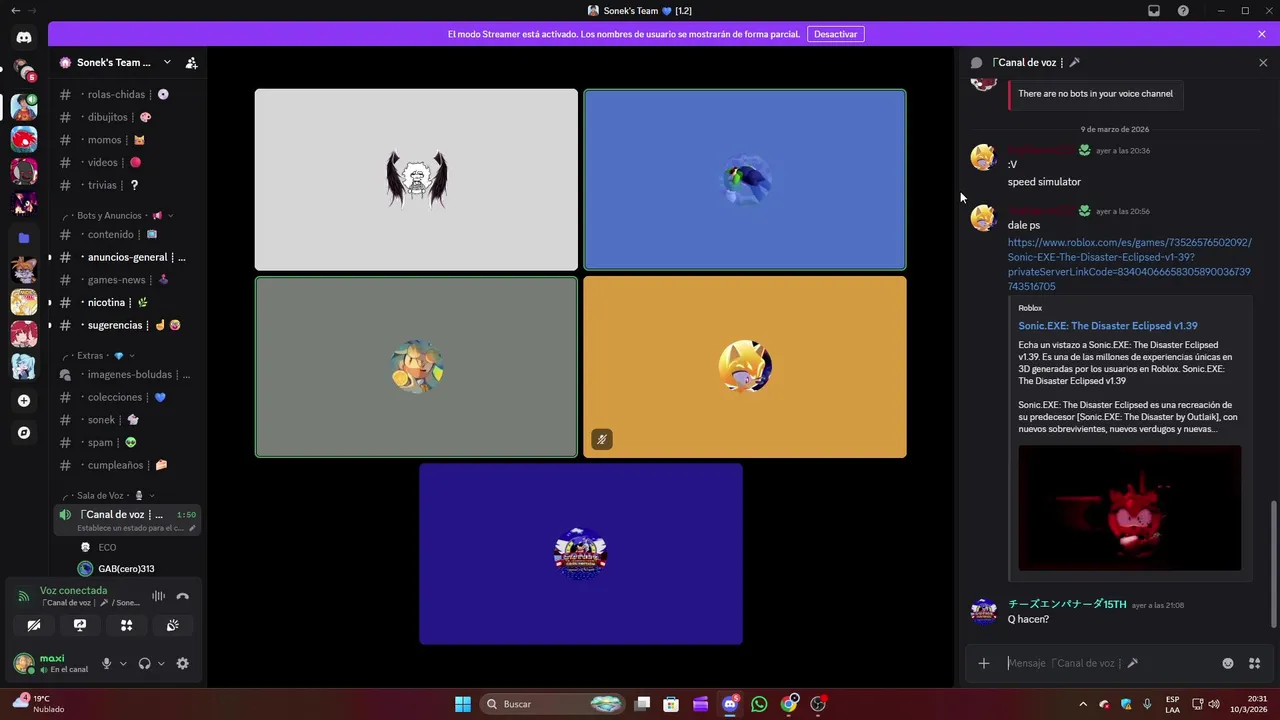Select the blue participant video tile

click(x=745, y=180)
